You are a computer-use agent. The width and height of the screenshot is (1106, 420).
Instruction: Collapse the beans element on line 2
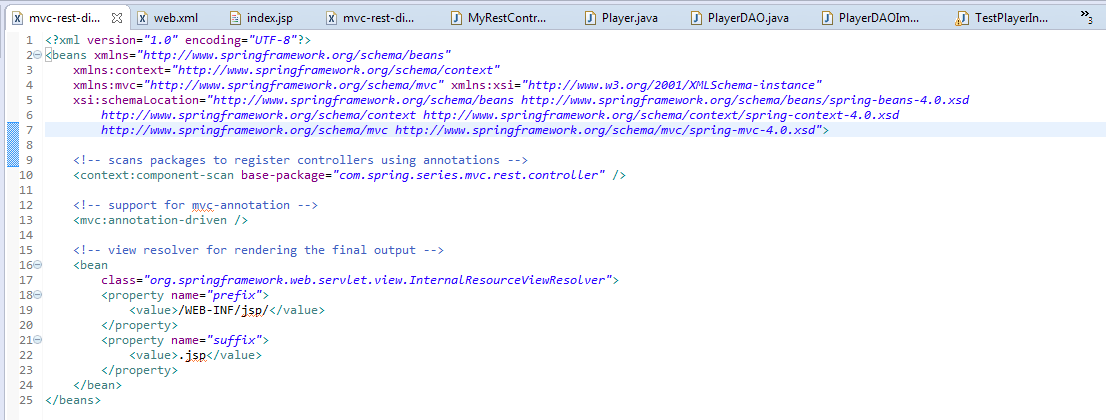pyautogui.click(x=37, y=55)
